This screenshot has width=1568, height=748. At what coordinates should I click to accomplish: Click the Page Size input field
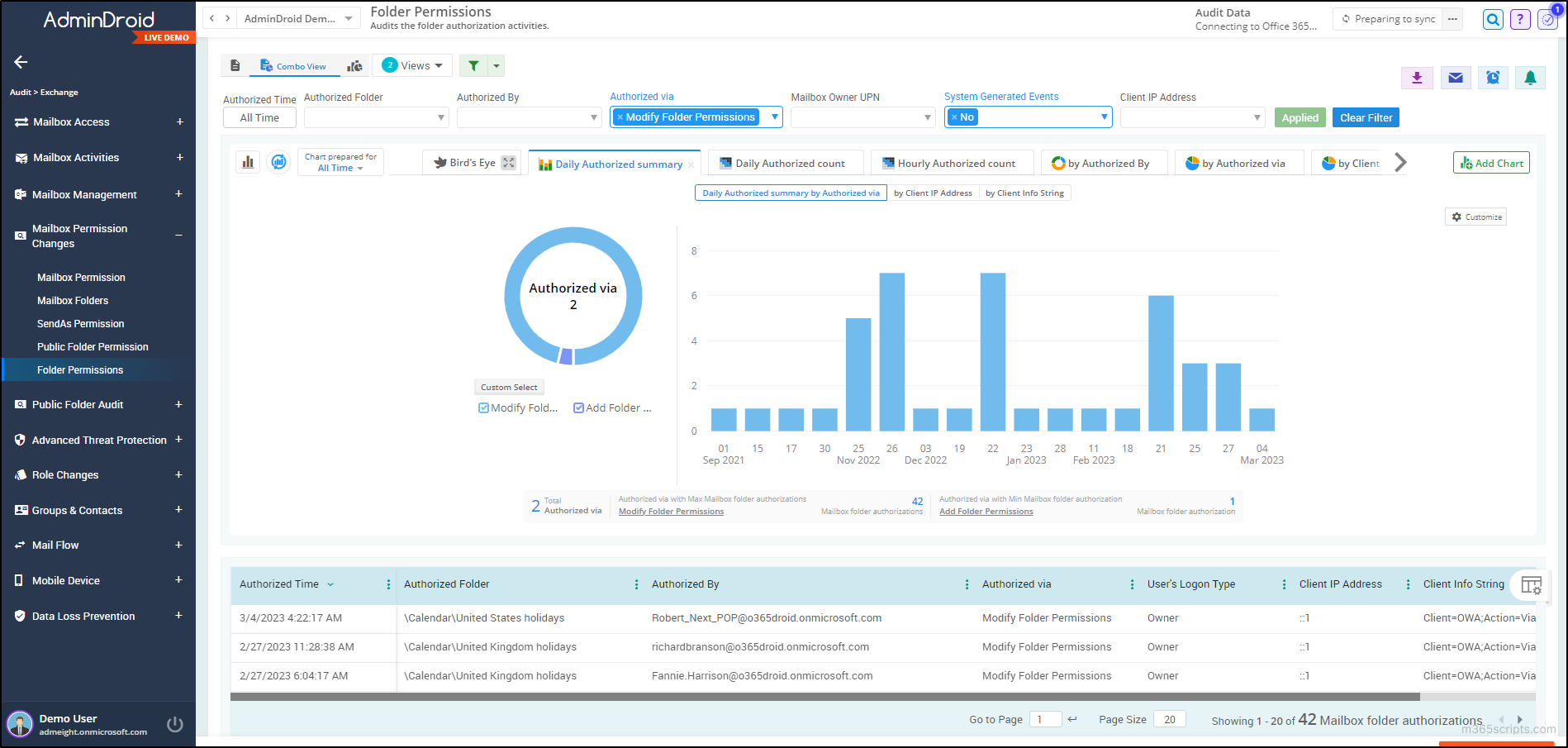(x=1169, y=720)
